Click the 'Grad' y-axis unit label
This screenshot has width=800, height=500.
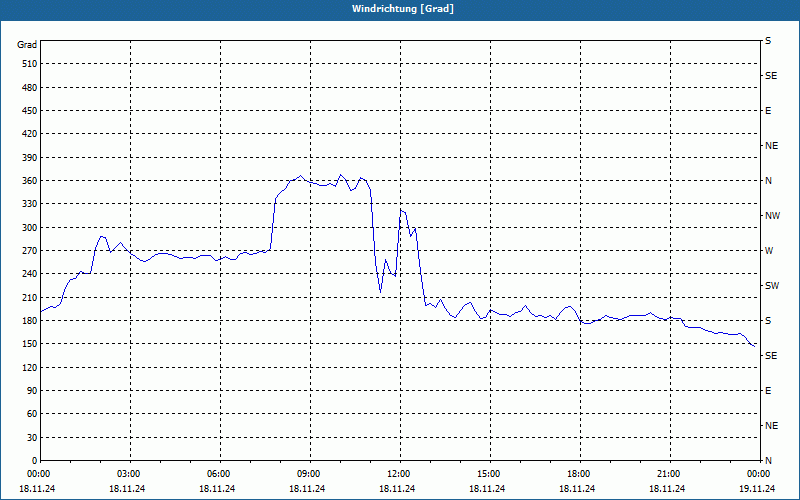pyautogui.click(x=27, y=45)
